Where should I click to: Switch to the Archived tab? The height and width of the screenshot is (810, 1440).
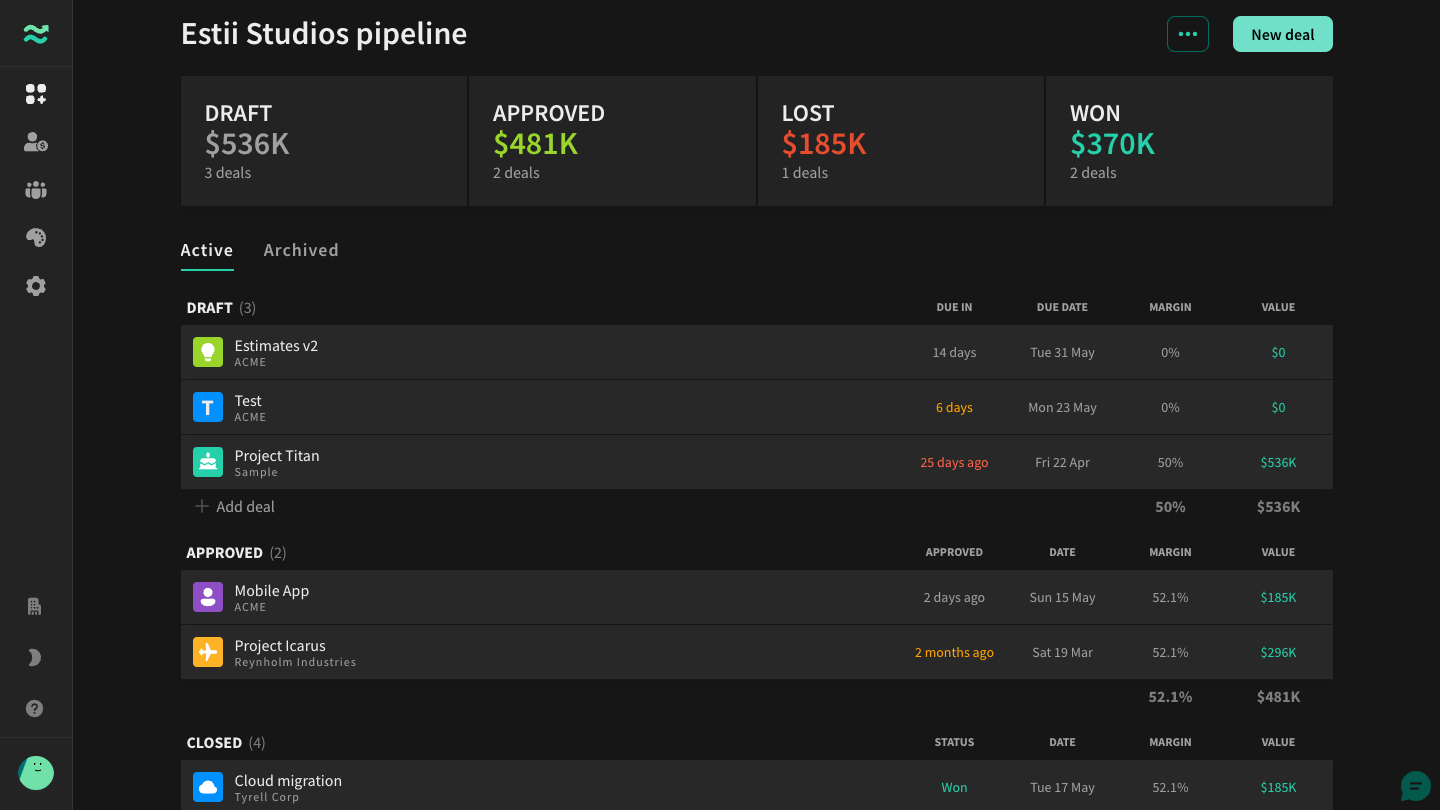click(x=301, y=250)
